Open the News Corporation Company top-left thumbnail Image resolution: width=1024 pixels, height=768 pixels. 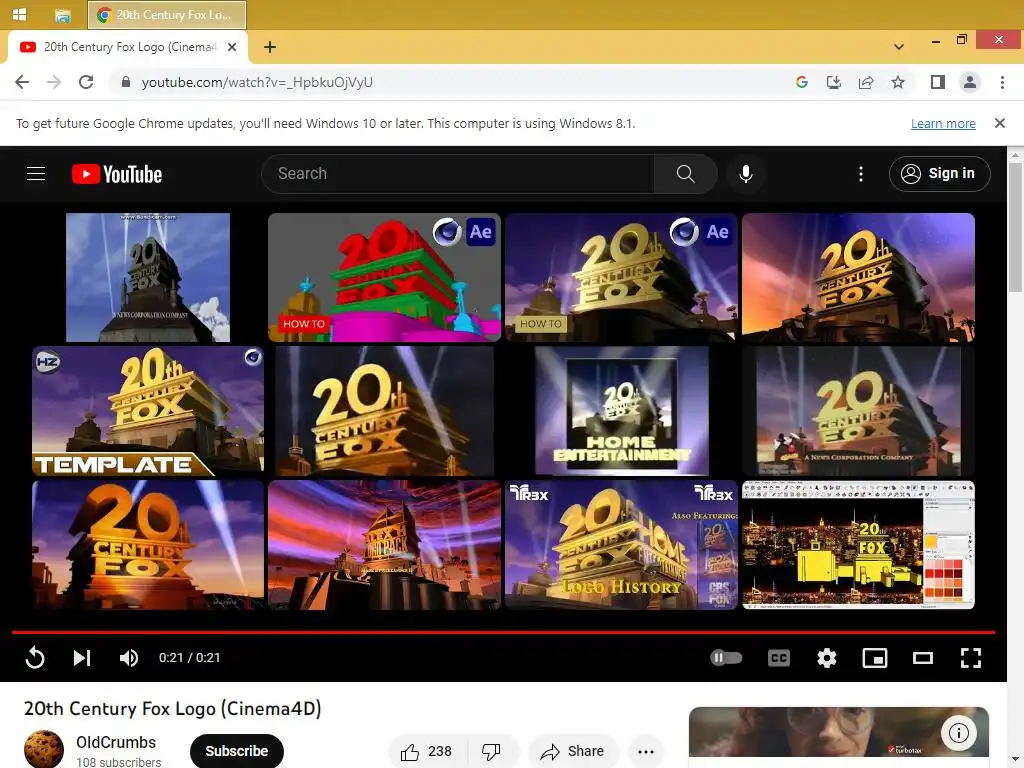click(148, 277)
